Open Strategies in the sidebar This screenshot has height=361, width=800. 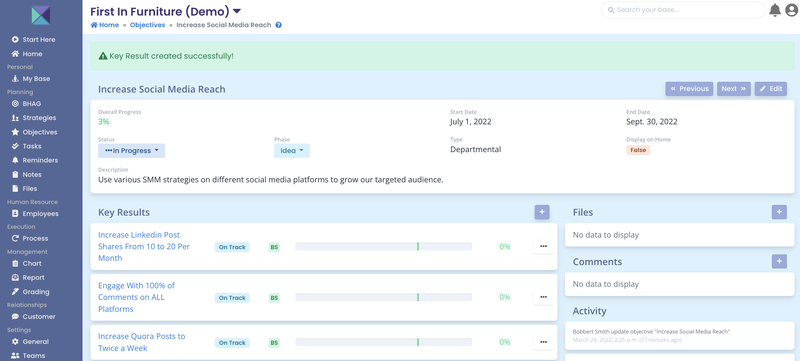tap(34, 118)
